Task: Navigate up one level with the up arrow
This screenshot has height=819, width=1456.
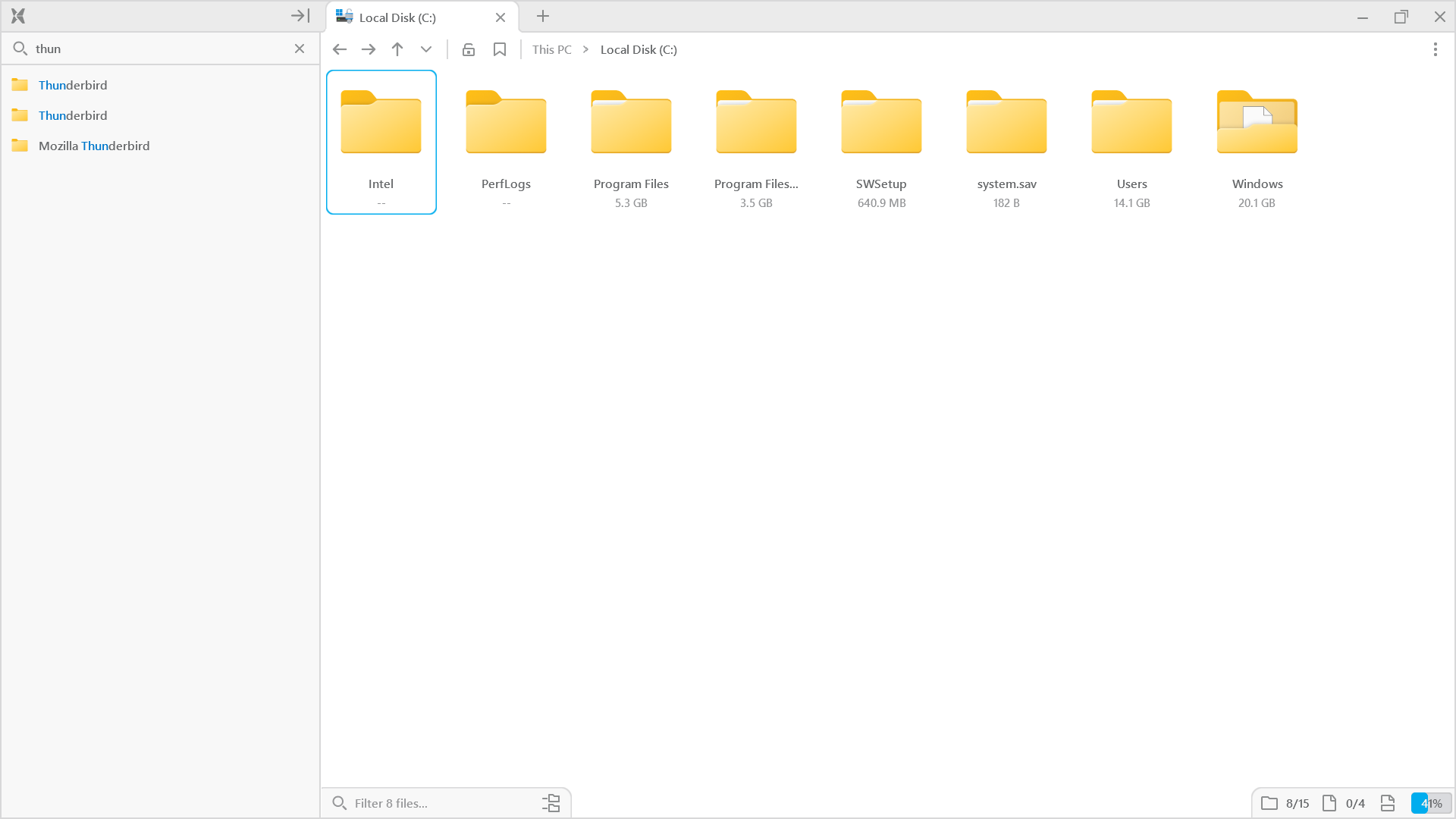Action: (x=397, y=49)
